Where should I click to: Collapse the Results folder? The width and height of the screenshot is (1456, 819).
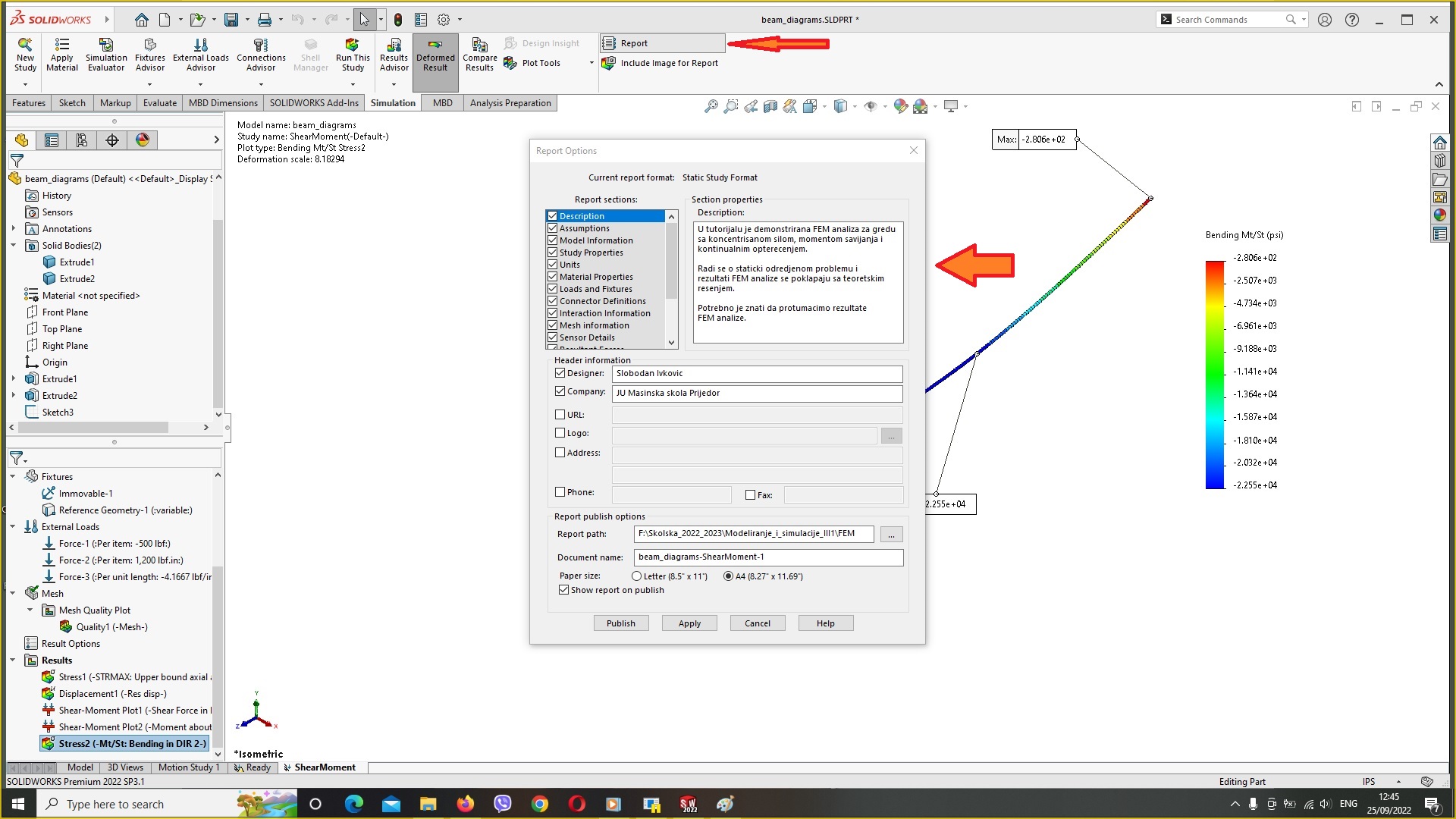[x=13, y=661]
